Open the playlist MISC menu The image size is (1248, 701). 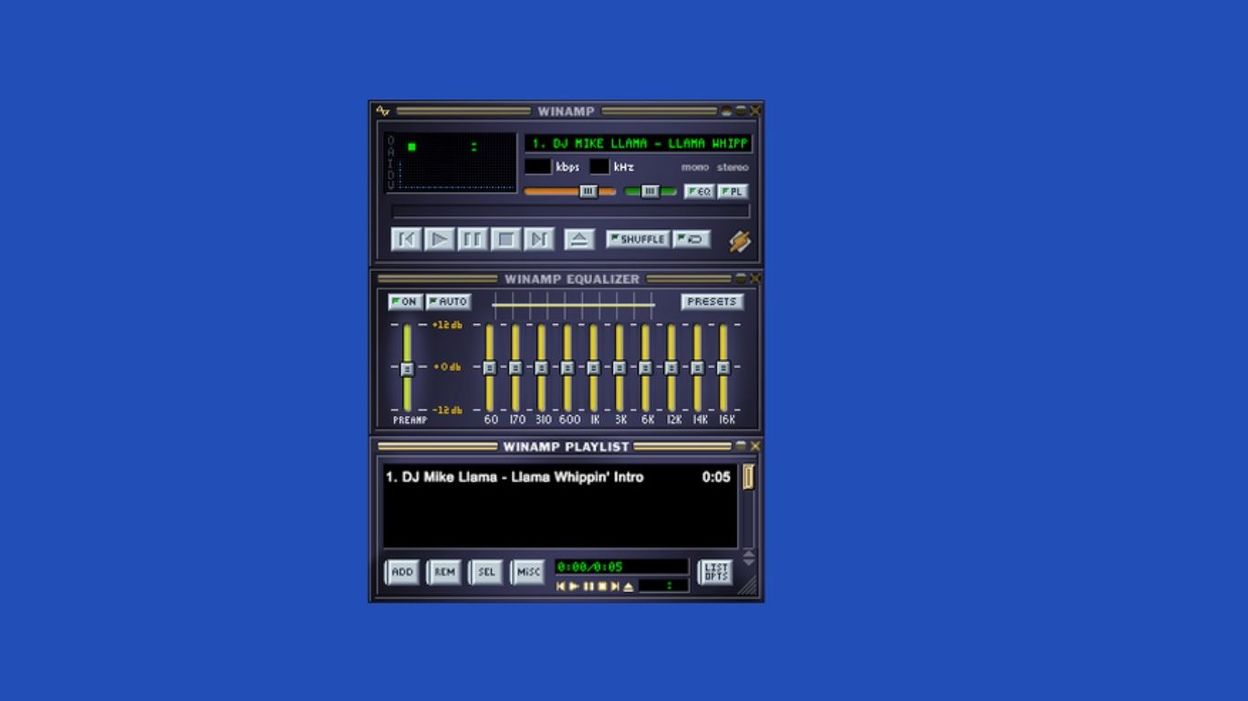(x=528, y=572)
